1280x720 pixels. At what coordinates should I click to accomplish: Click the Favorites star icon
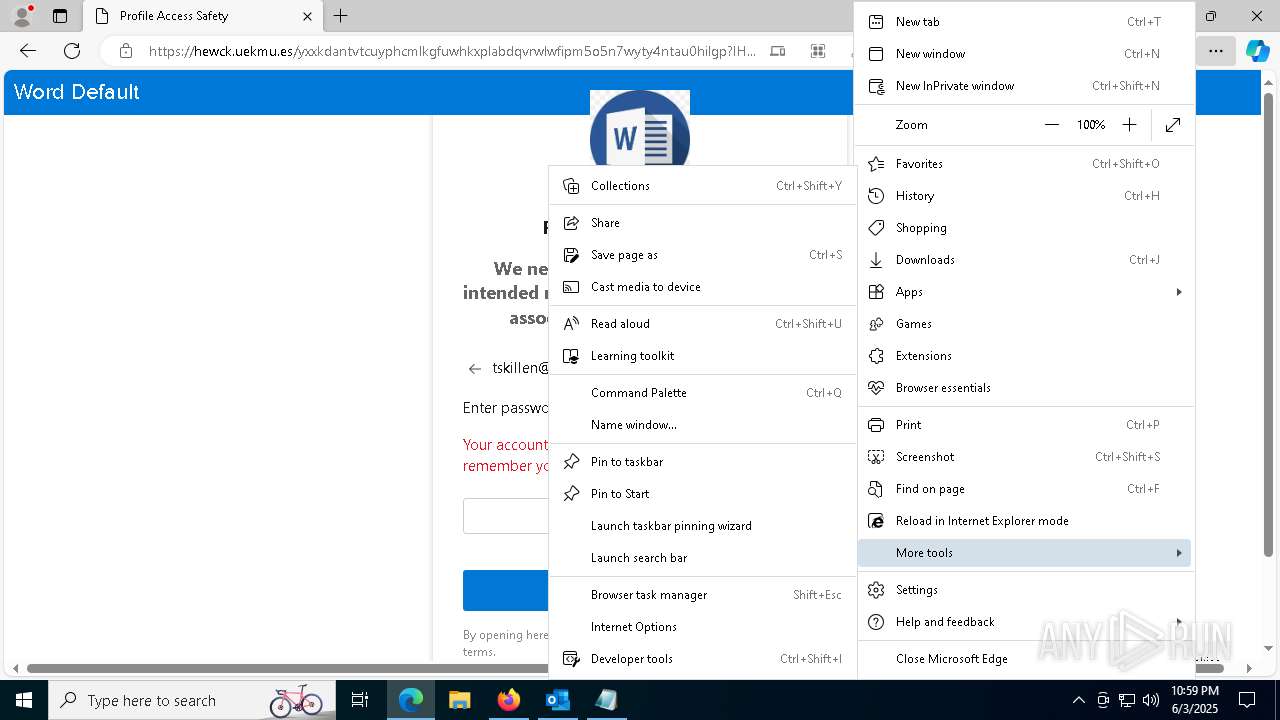coord(876,164)
